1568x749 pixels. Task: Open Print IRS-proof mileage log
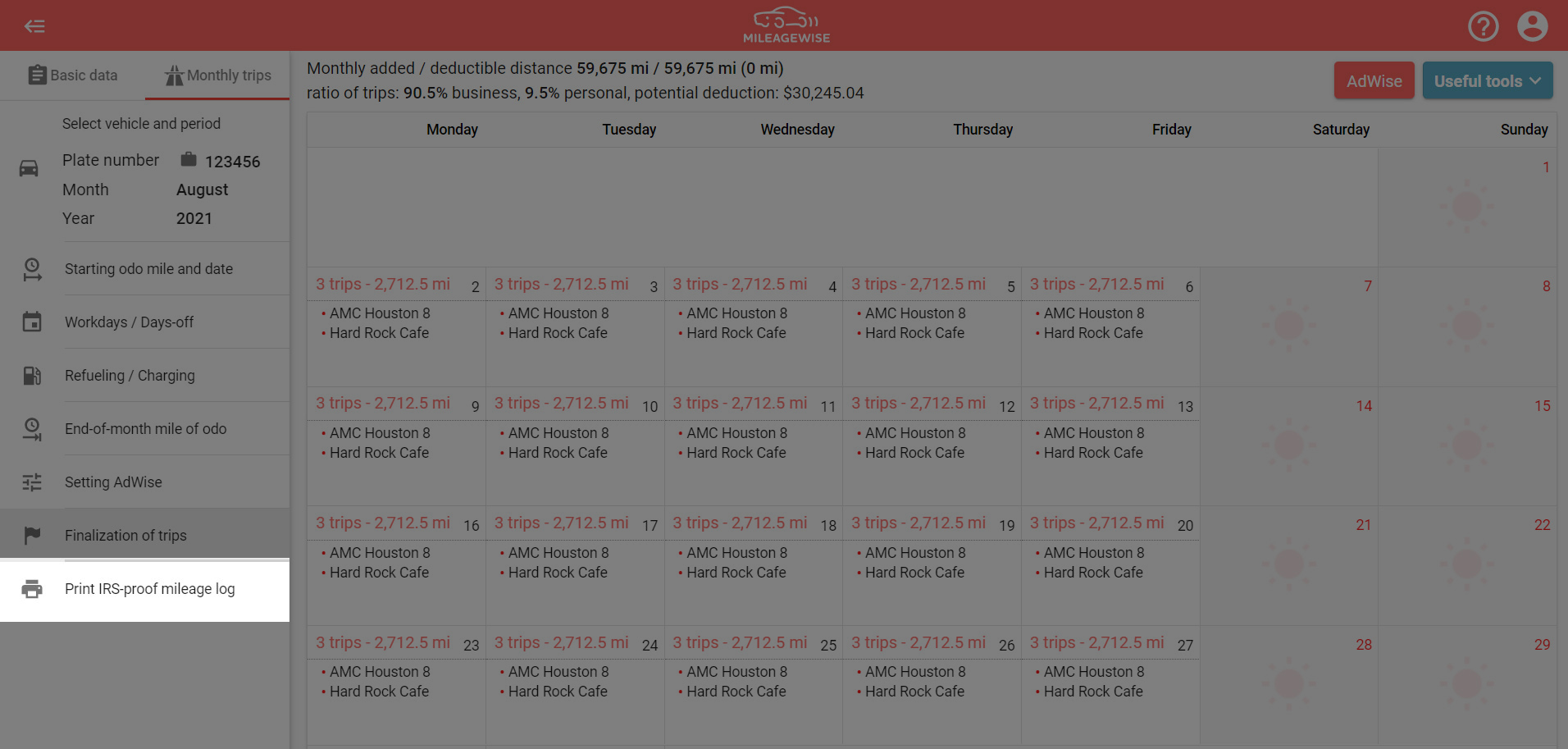(150, 589)
